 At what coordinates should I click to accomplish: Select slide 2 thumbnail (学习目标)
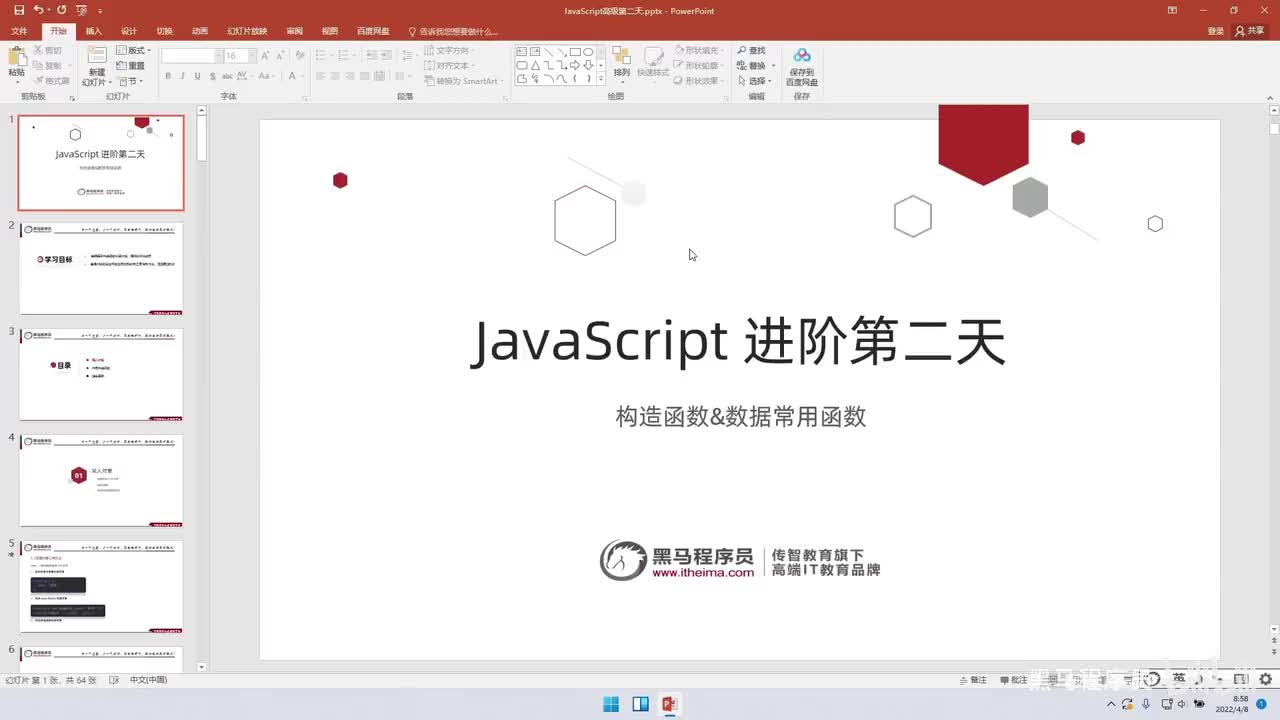[101, 268]
